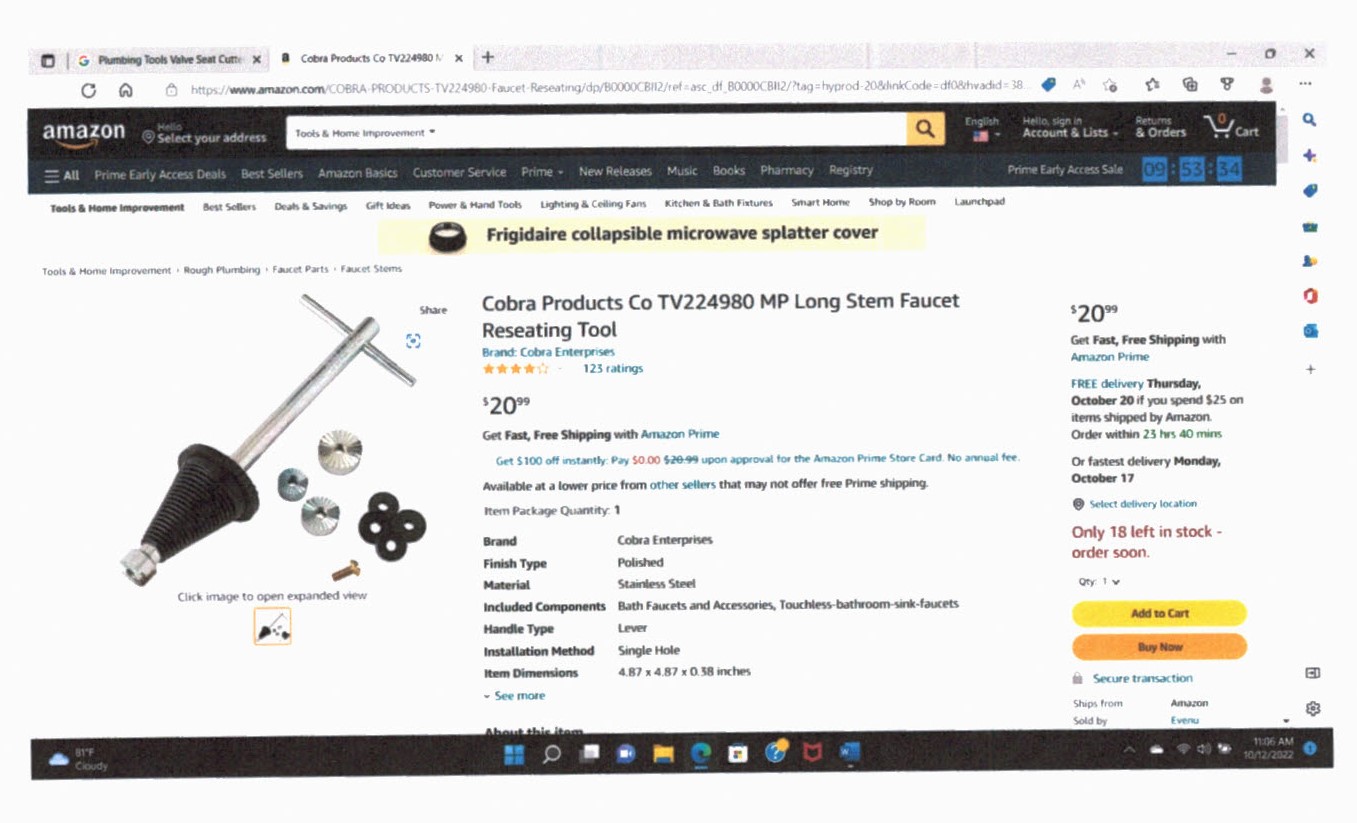
Task: Select the product image thumbnail
Action: (x=272, y=626)
